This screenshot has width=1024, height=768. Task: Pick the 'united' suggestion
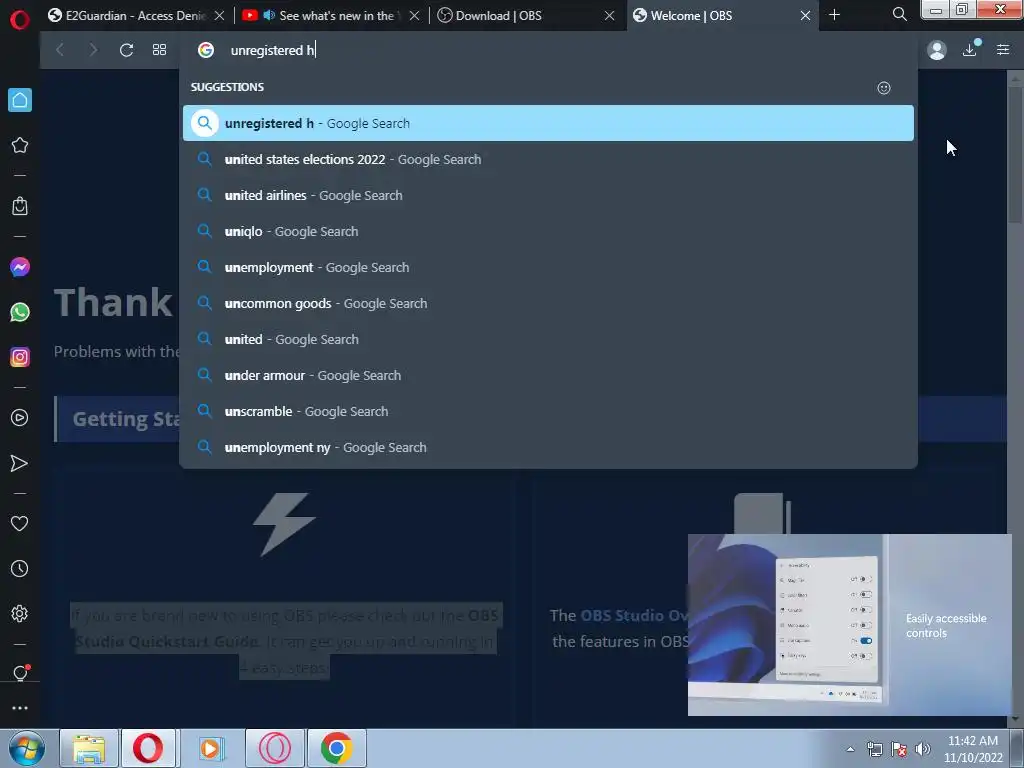548,339
